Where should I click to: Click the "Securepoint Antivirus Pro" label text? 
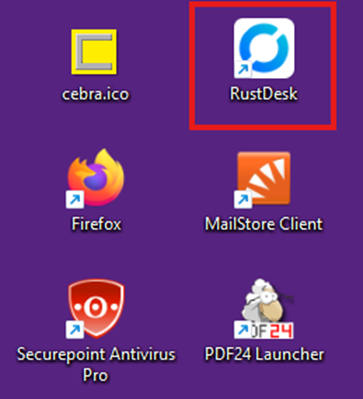(96, 365)
